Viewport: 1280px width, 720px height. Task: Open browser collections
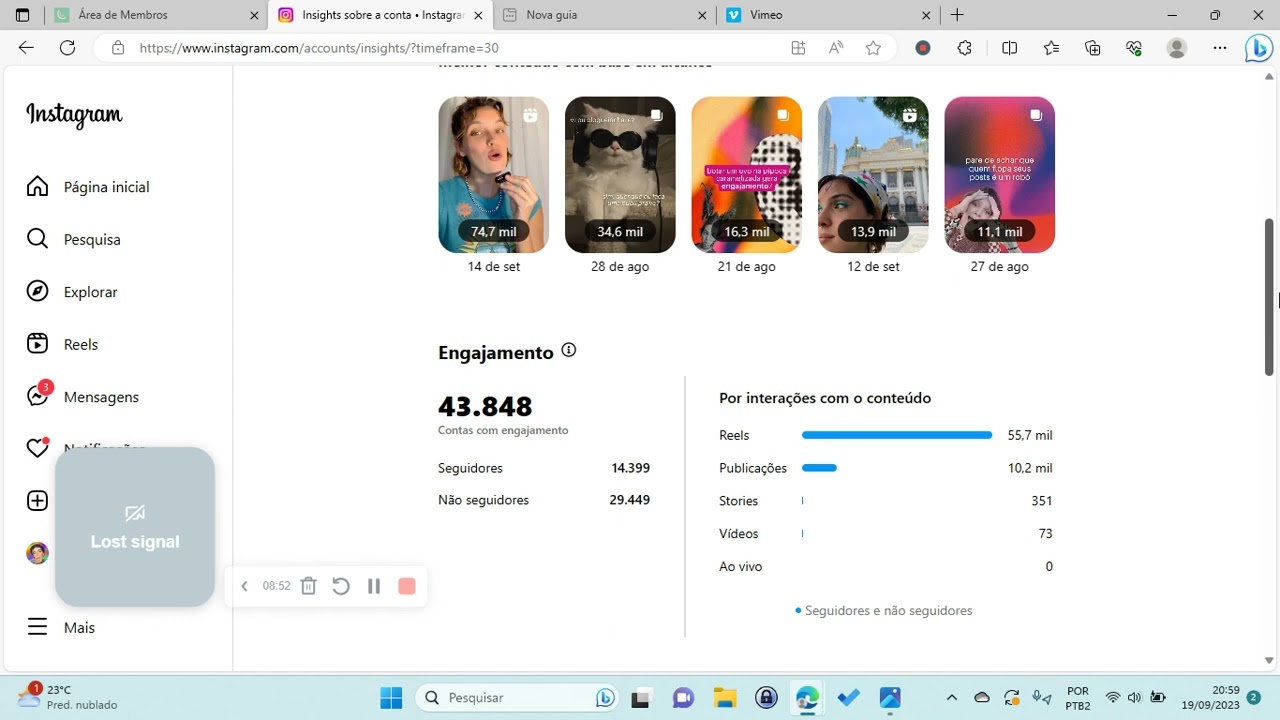pos(1092,48)
